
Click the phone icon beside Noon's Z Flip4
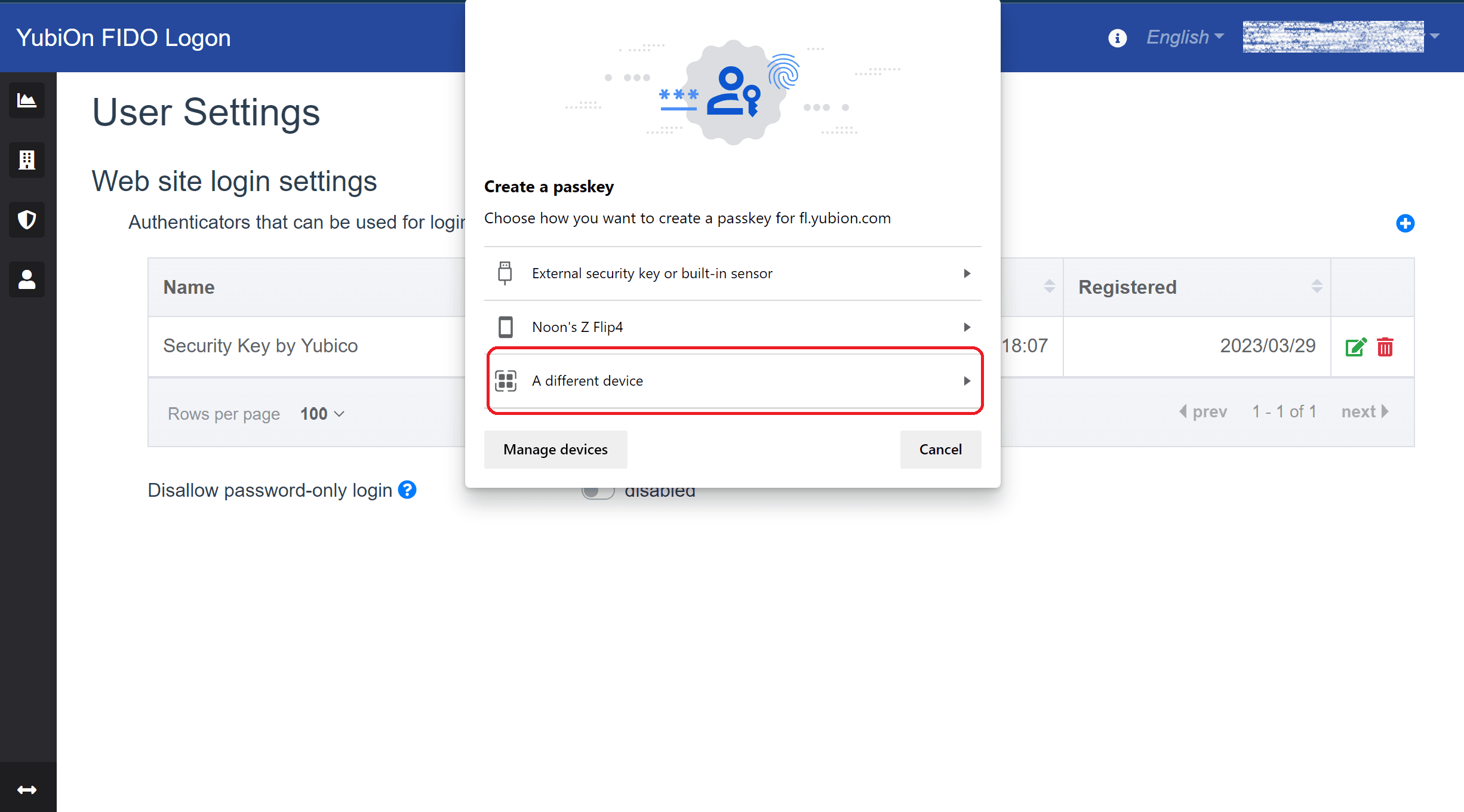coord(505,327)
